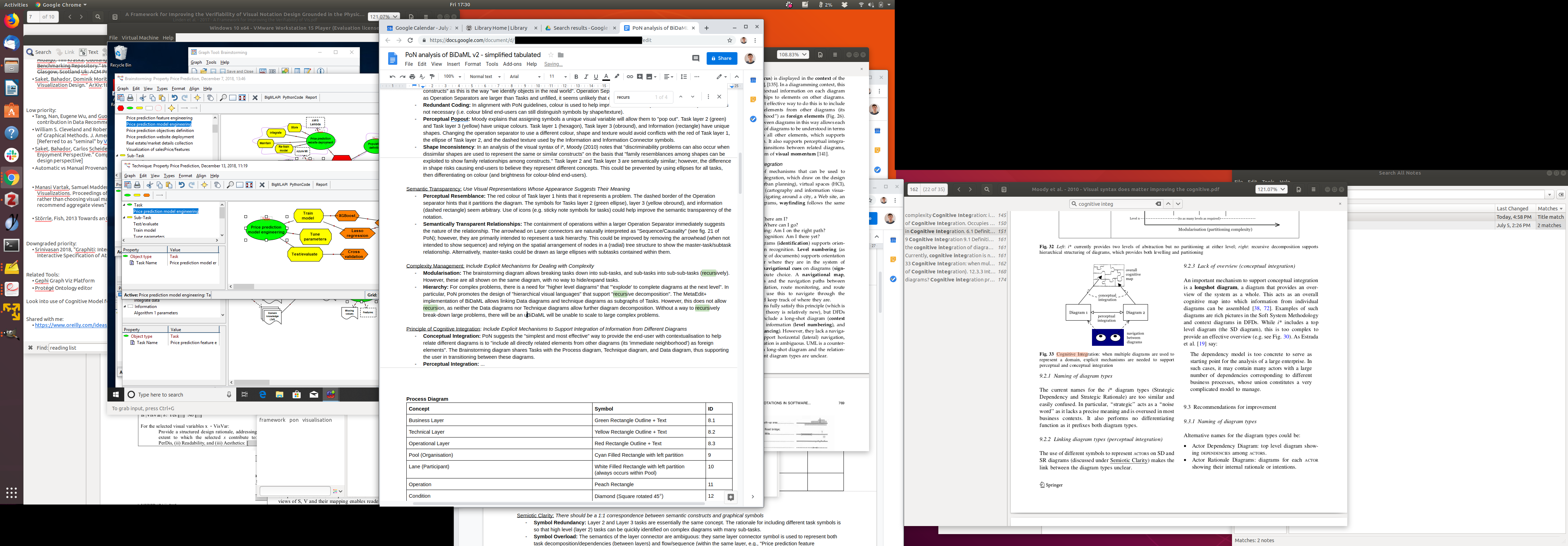Click the PDF search magnifier in Moody viewer
The height and width of the screenshot is (546, 1568).
987,189
